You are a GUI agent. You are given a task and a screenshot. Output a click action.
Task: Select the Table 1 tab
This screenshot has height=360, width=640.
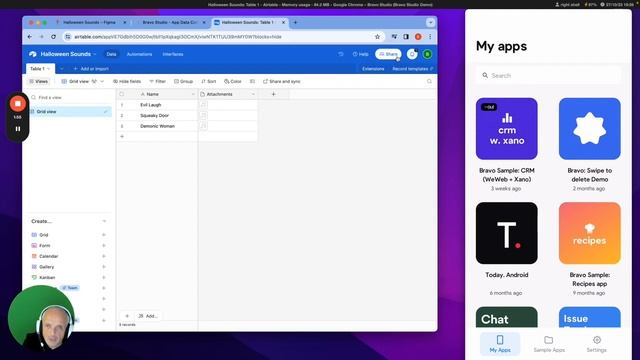coord(40,69)
